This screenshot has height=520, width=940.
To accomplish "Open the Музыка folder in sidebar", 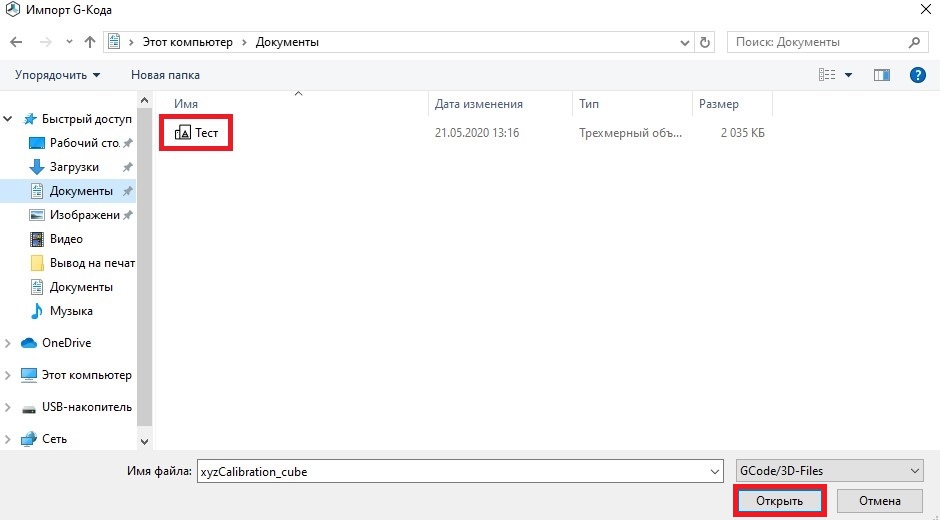I will (x=71, y=311).
